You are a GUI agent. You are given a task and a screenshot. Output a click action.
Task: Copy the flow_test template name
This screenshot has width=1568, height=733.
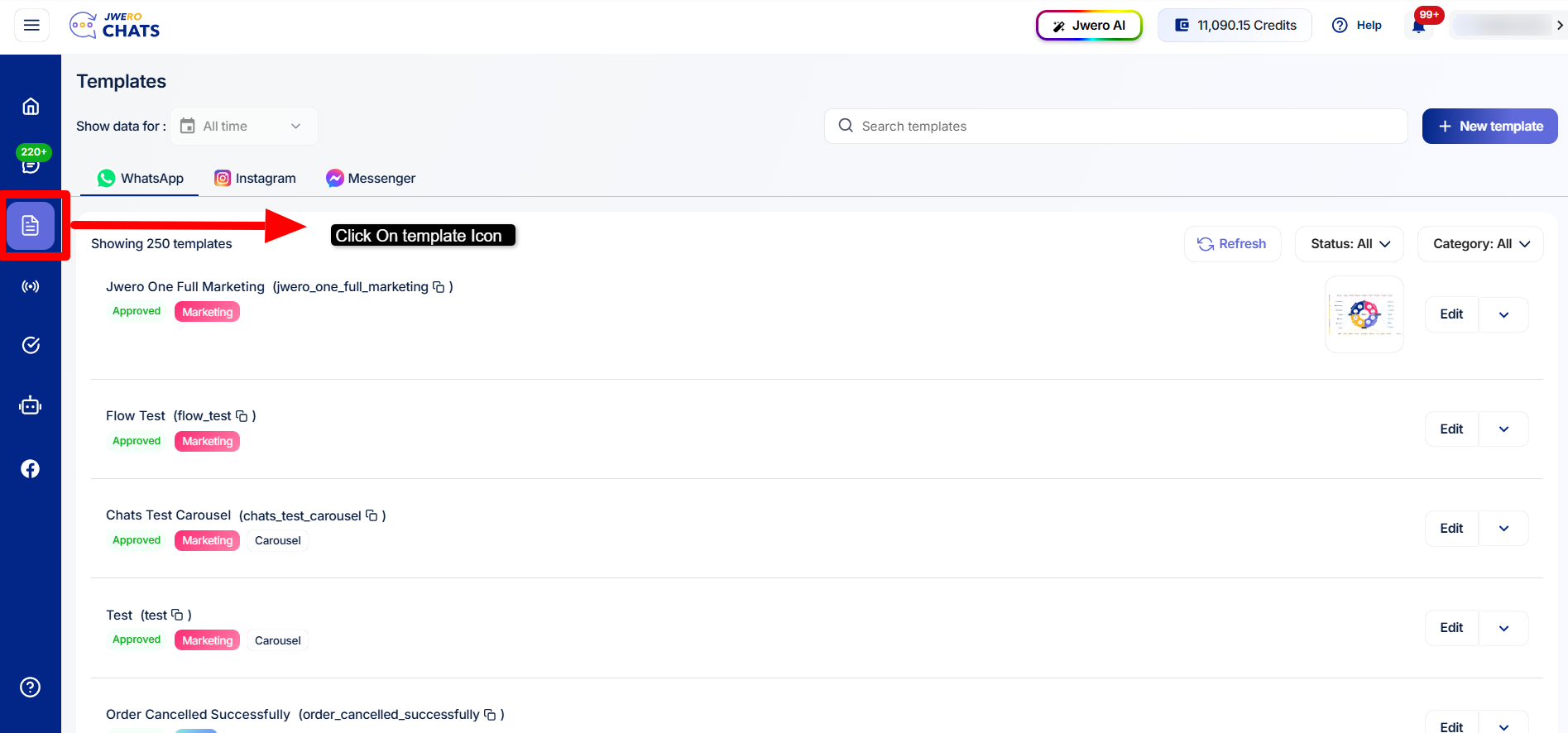[x=242, y=416]
